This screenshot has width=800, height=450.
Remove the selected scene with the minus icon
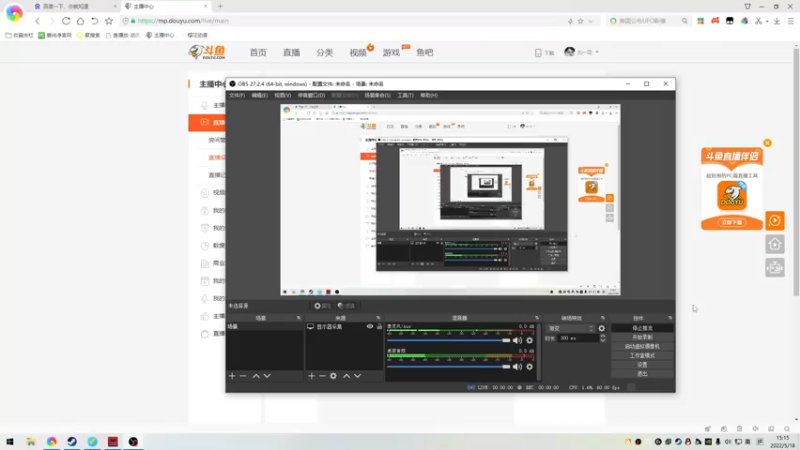[x=243, y=376]
